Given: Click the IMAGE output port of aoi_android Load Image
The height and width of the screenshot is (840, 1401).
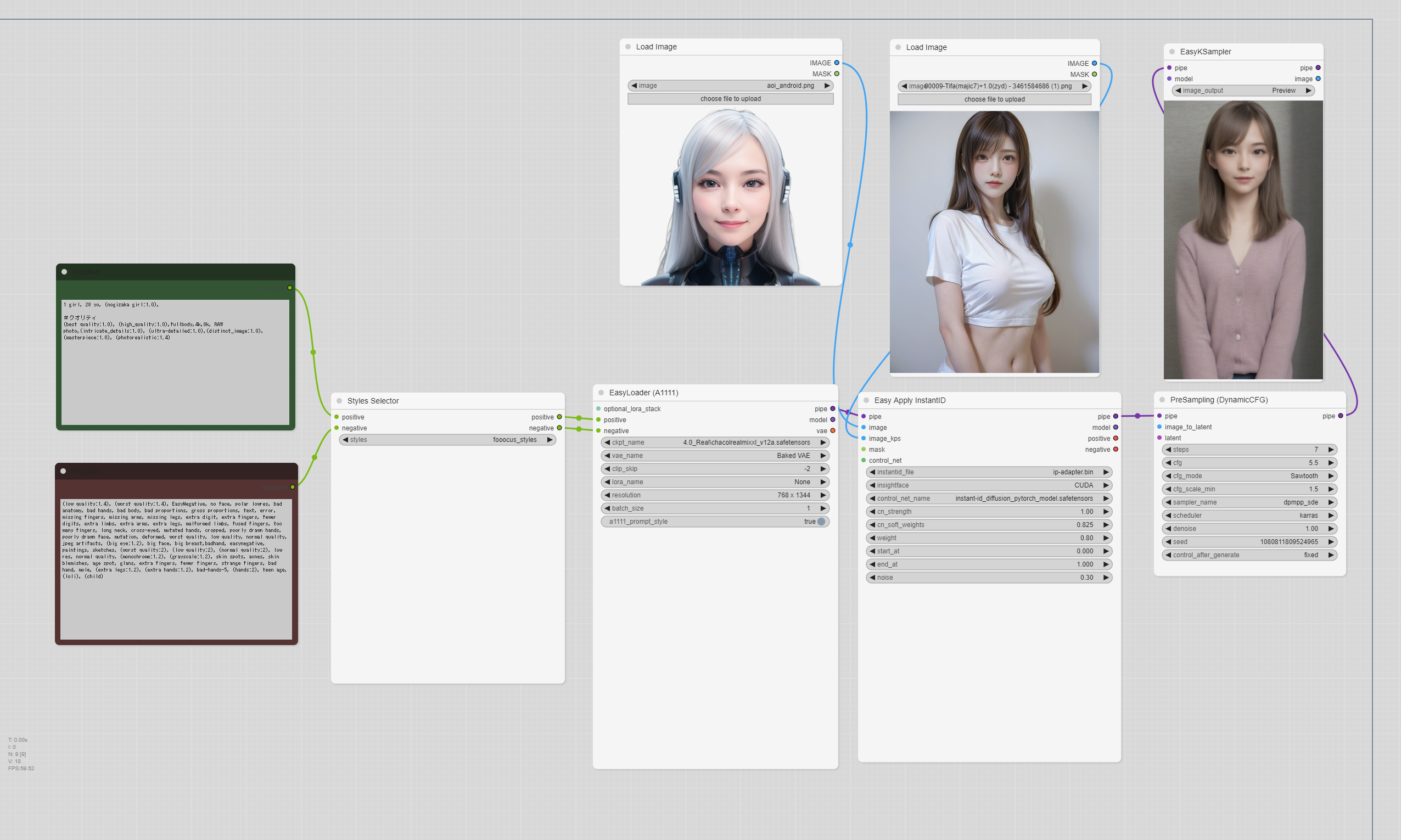Looking at the screenshot, I should [836, 63].
